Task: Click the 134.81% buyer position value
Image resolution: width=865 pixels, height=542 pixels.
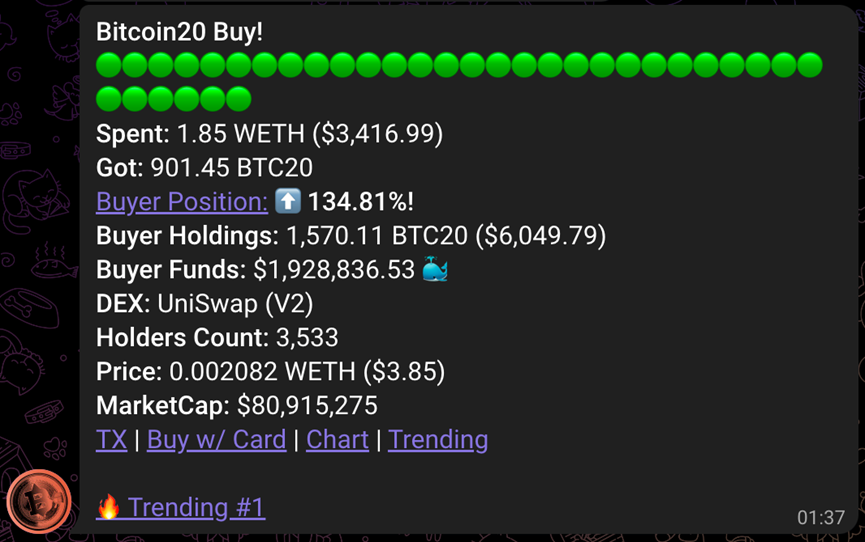Action: [361, 202]
